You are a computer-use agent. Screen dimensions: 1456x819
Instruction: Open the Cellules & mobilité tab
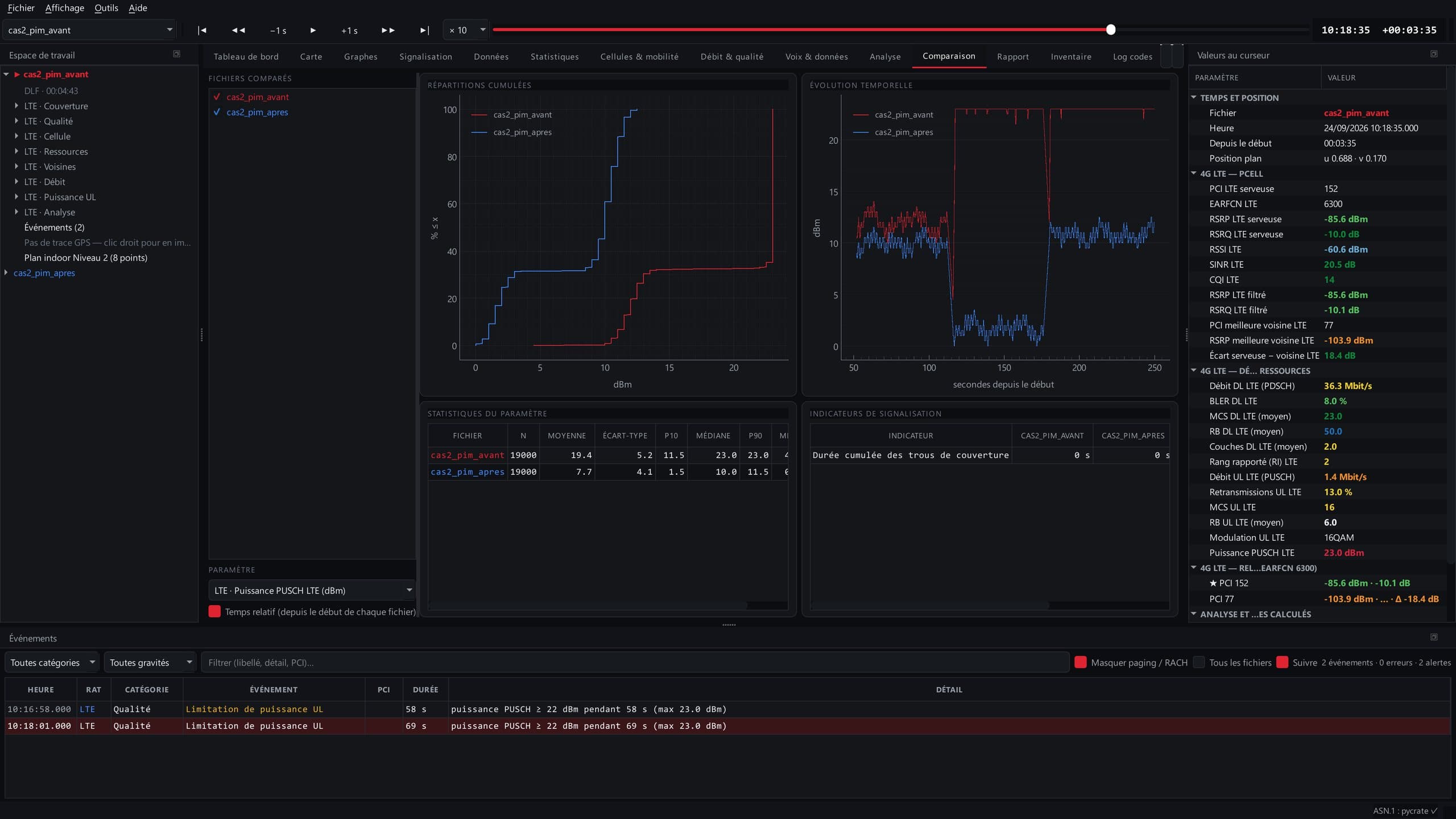(x=639, y=56)
